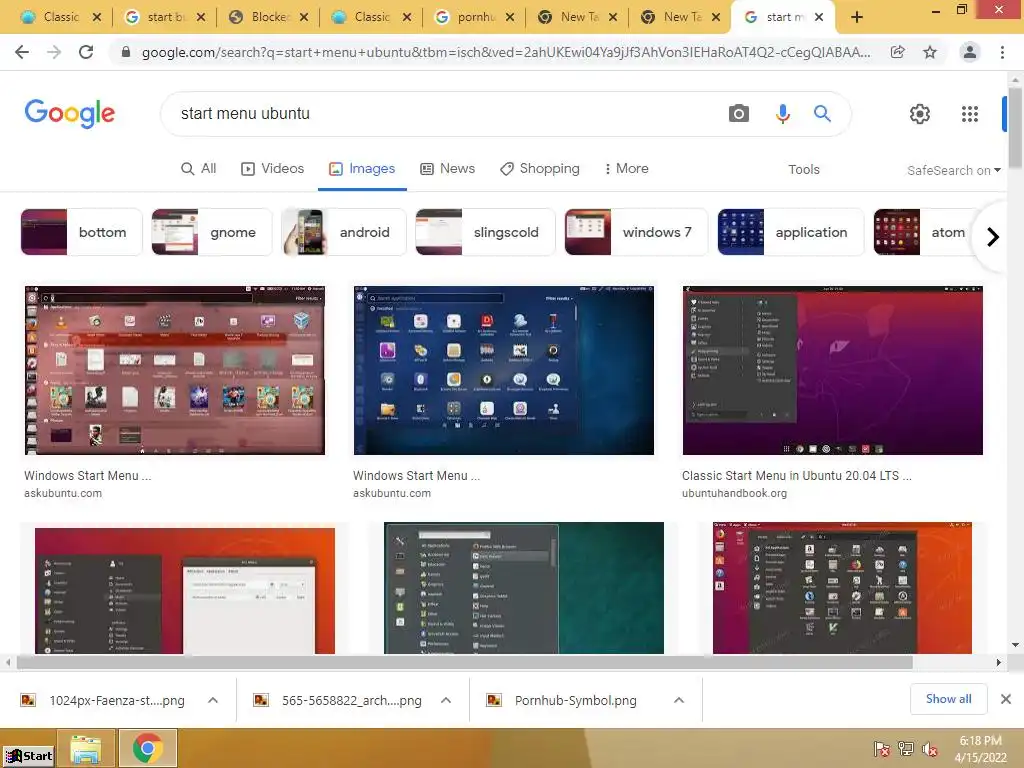This screenshot has height=768, width=1024.
Task: Bookmark this page with the star icon
Action: pos(930,52)
